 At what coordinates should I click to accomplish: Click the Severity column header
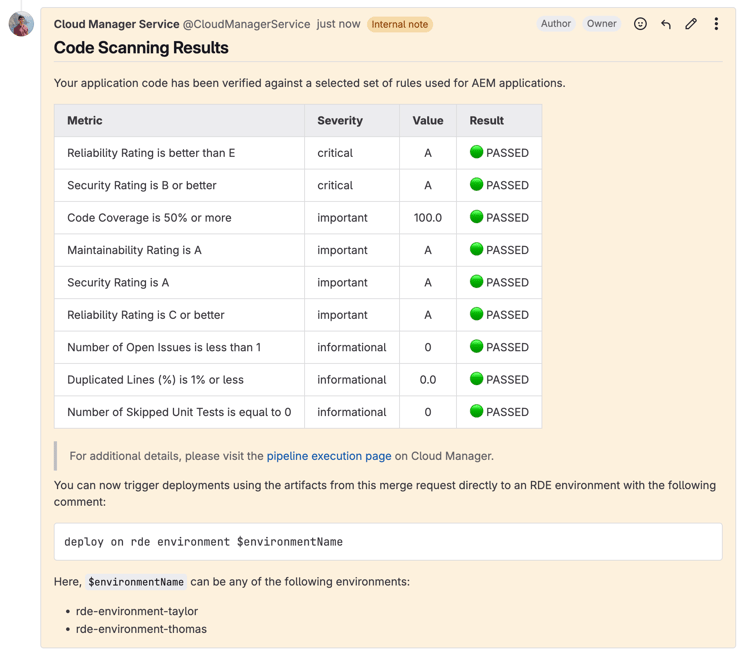coord(340,121)
